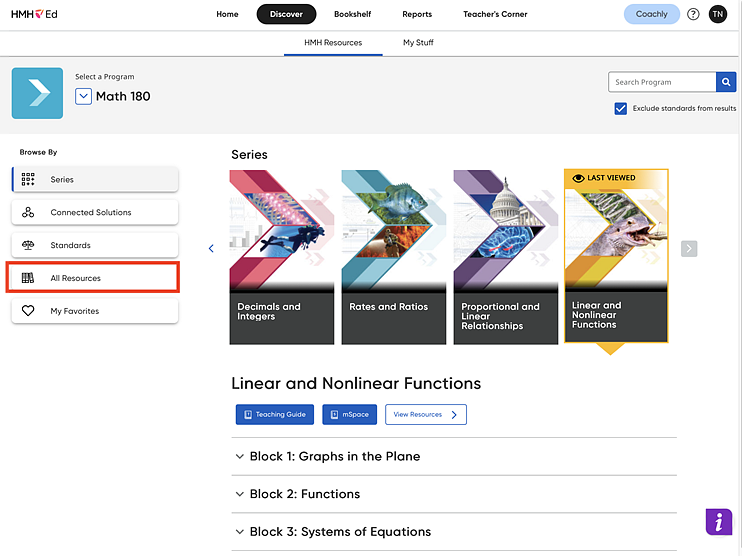Click the Coachly button

tap(652, 14)
